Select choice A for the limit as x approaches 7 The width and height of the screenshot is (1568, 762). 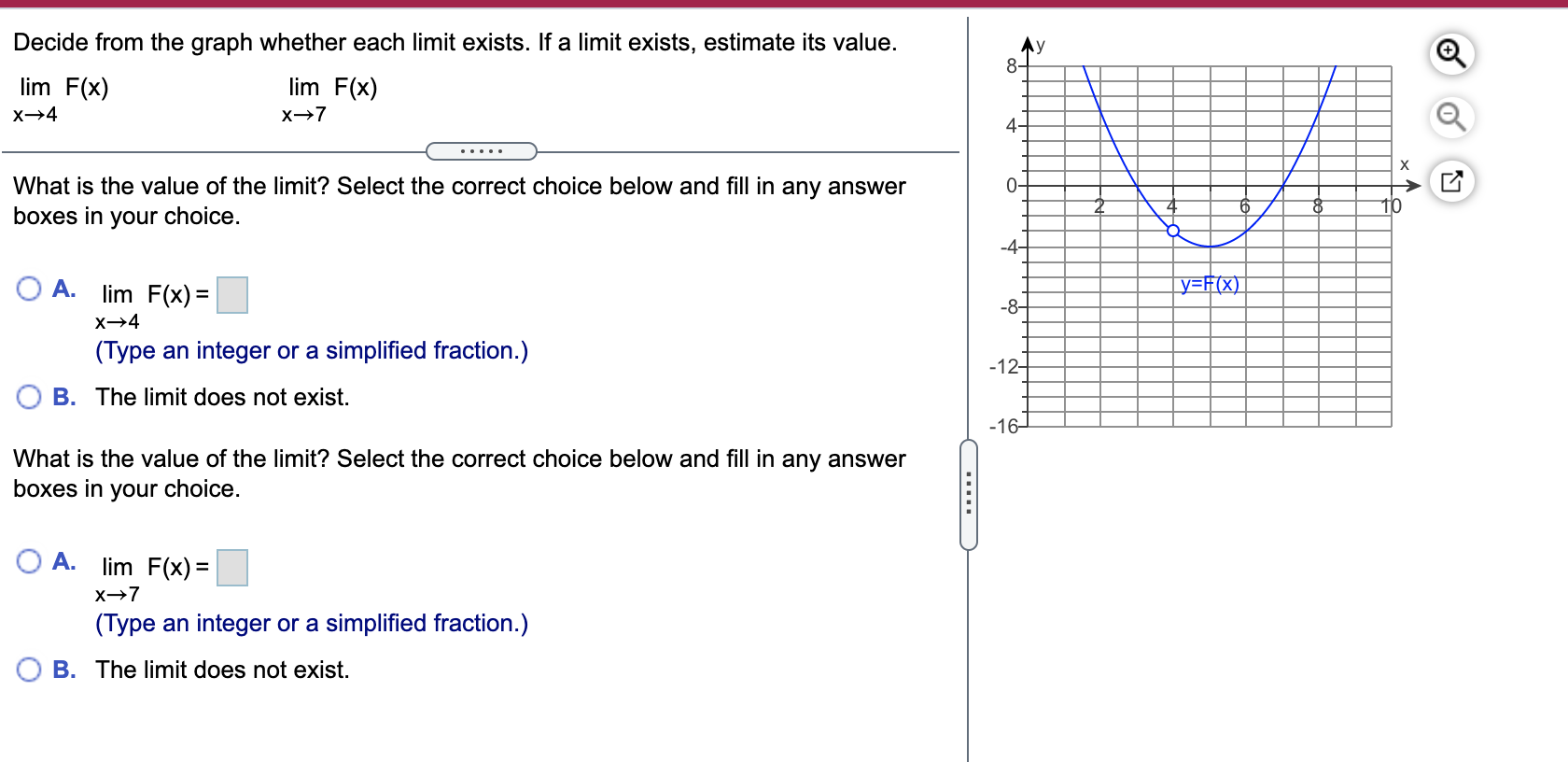(30, 561)
